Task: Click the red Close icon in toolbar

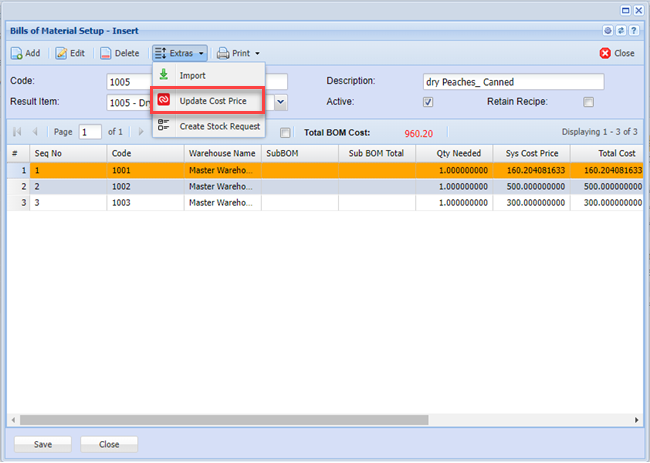Action: (x=605, y=53)
